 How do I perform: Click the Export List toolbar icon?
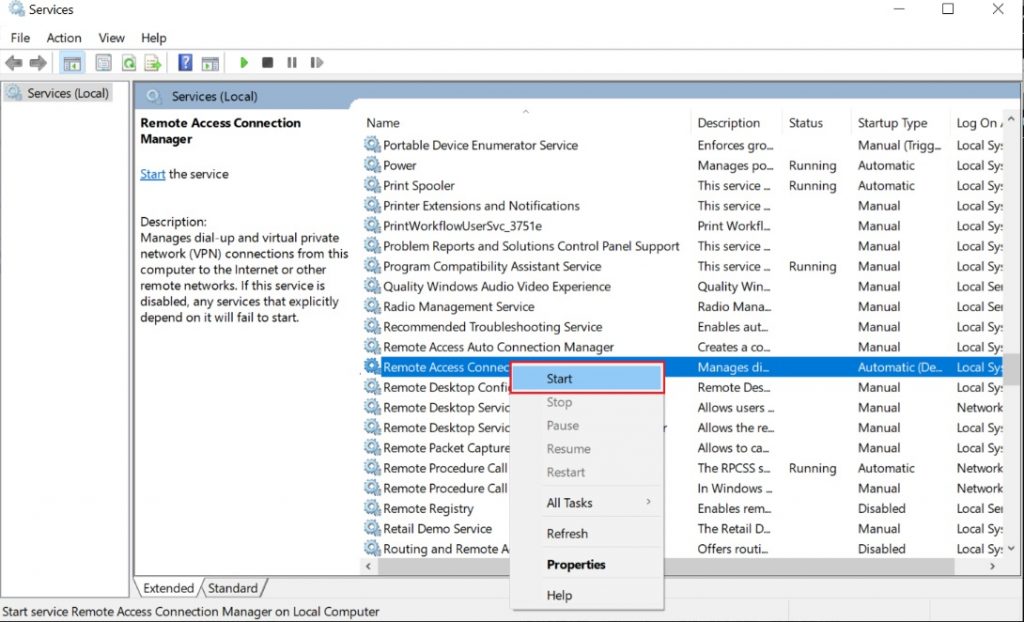point(153,63)
